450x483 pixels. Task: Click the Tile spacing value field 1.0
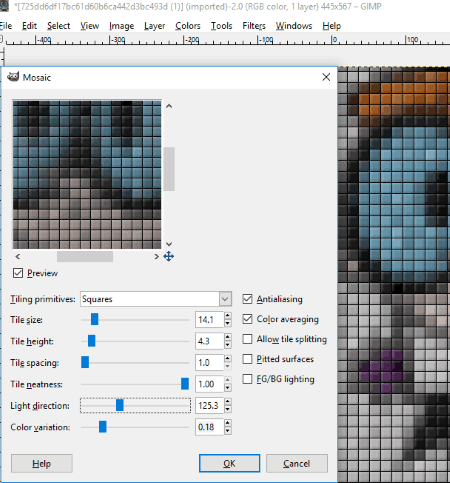[x=209, y=363]
